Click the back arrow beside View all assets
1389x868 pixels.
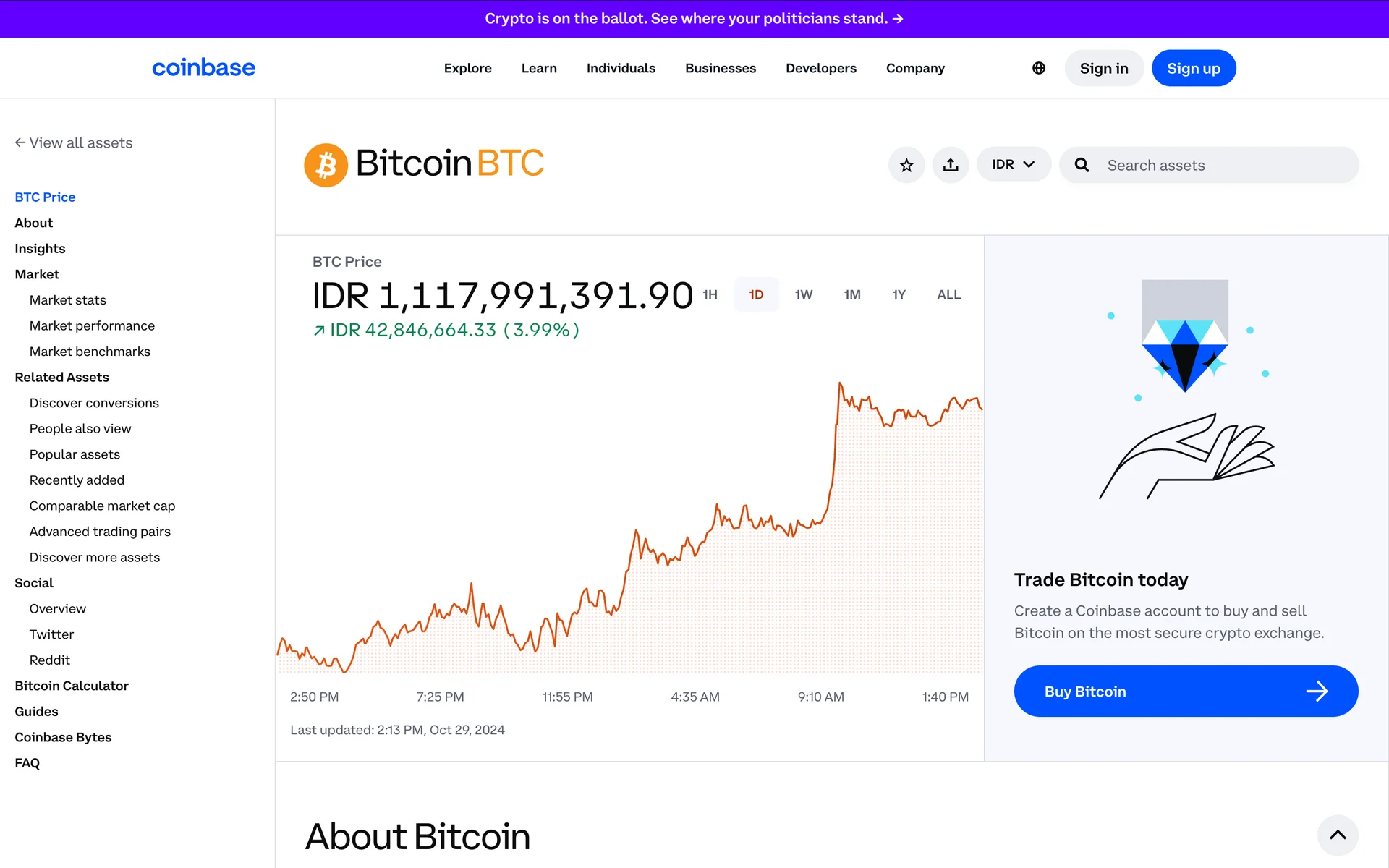coord(20,142)
